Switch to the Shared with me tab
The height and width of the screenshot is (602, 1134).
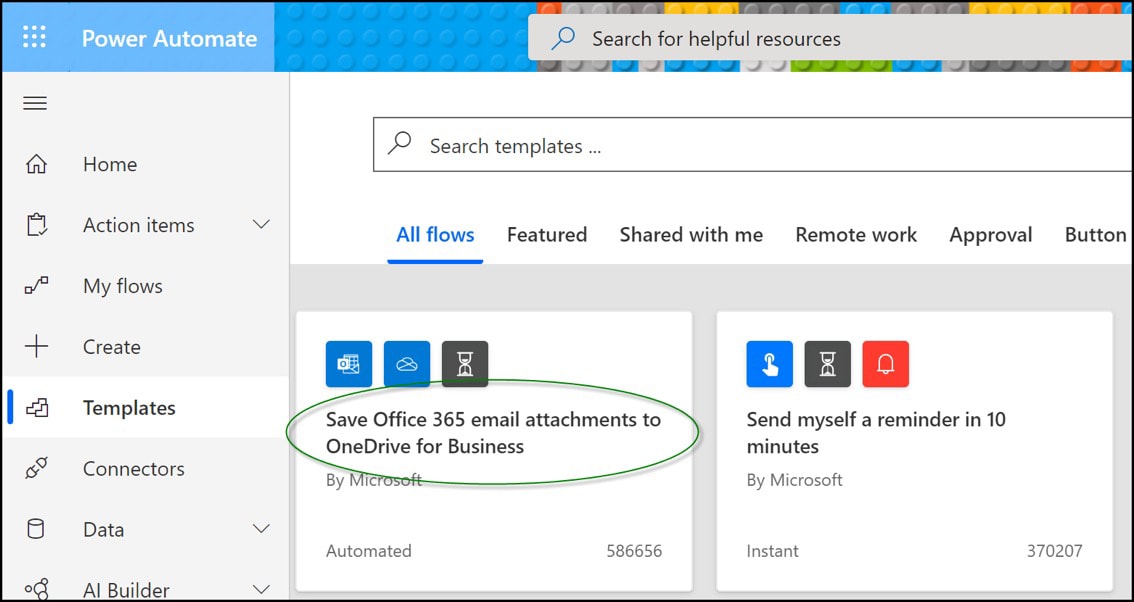coord(691,235)
